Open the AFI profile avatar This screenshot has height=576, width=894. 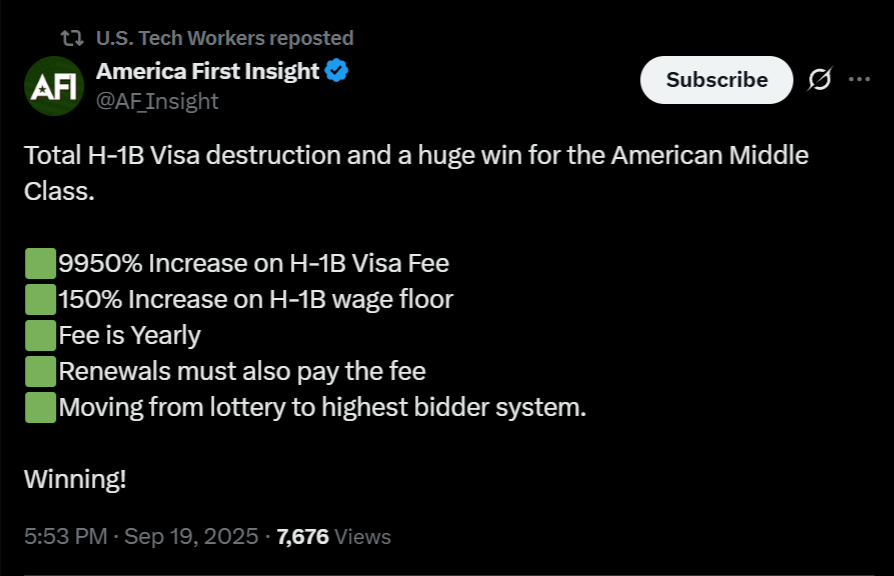point(54,86)
